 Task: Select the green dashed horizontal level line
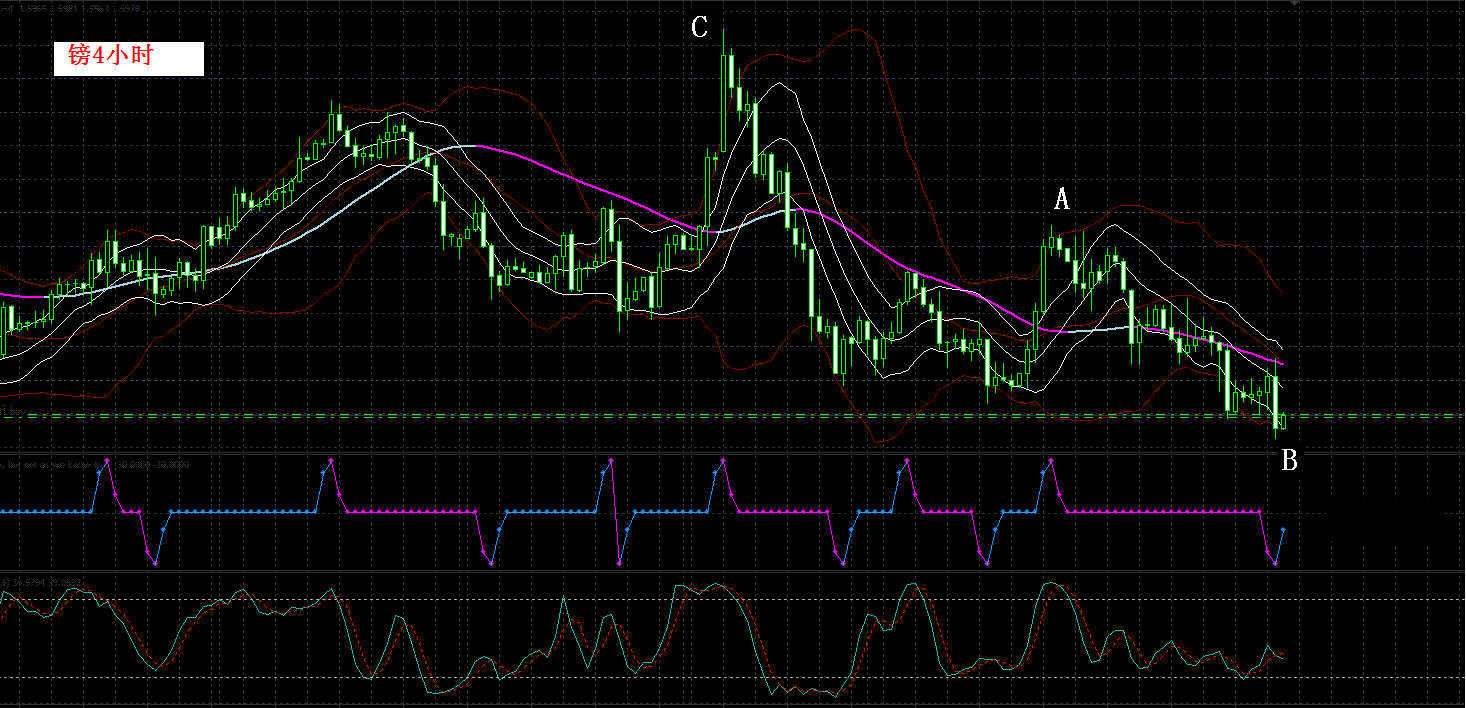[x=733, y=415]
